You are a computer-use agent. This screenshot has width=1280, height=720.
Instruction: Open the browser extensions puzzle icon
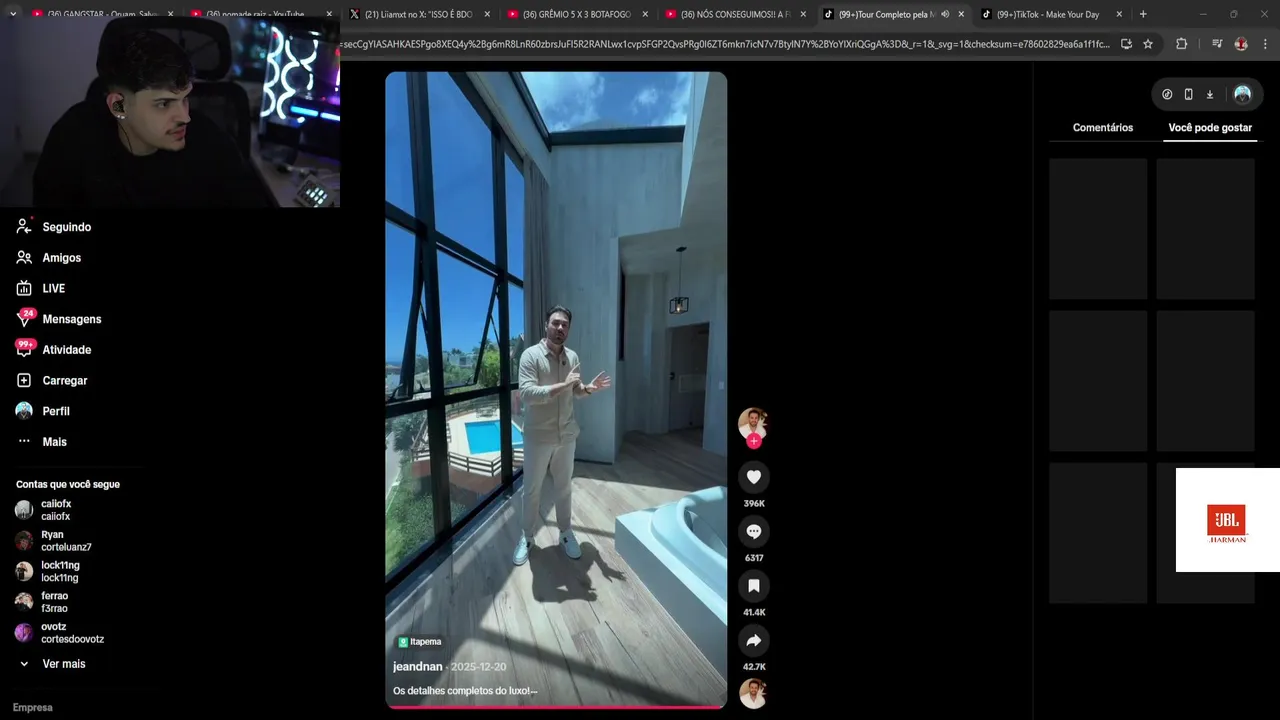[x=1182, y=44]
